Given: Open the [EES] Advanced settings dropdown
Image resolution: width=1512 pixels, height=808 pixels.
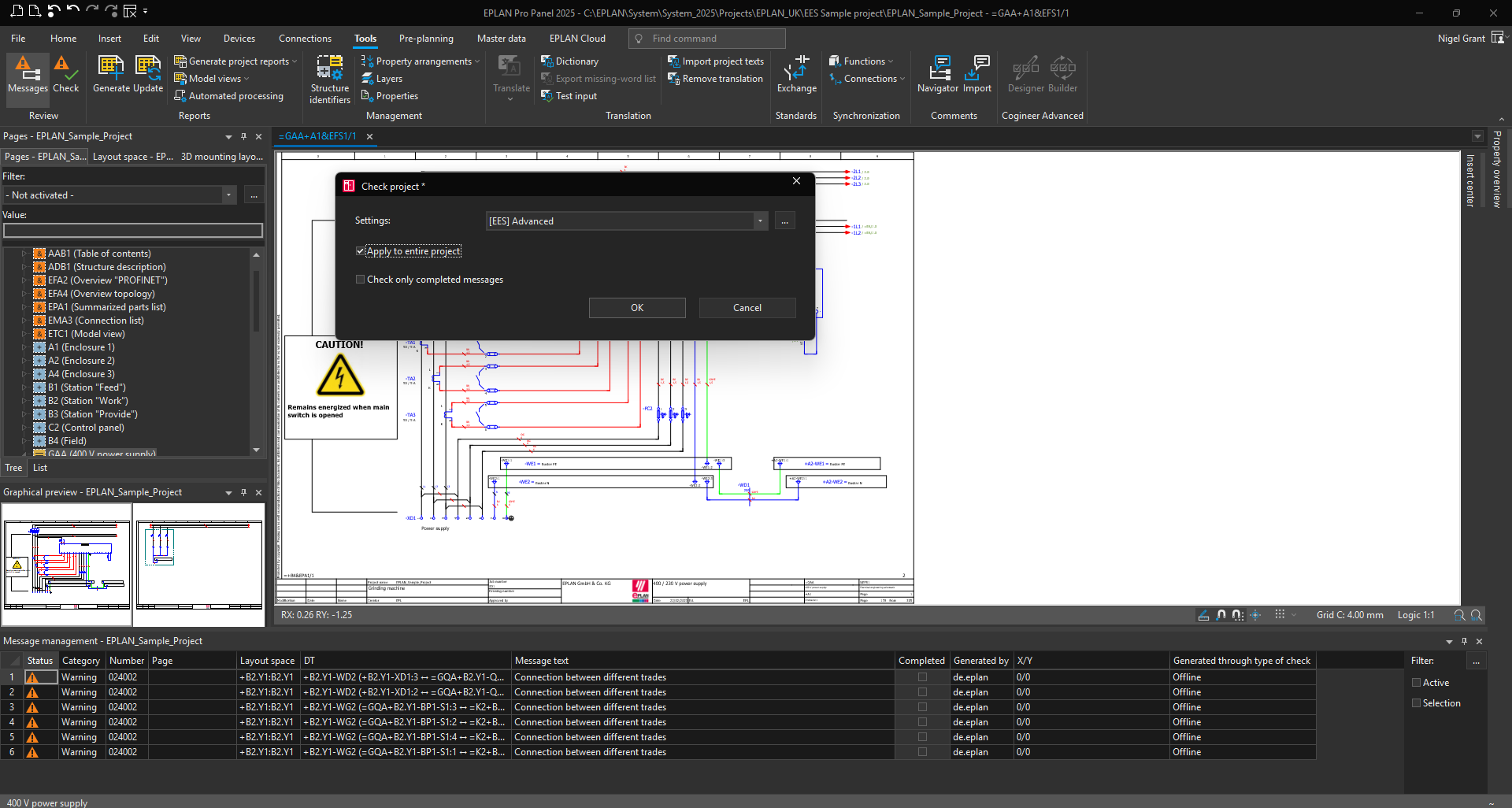Looking at the screenshot, I should tap(759, 221).
